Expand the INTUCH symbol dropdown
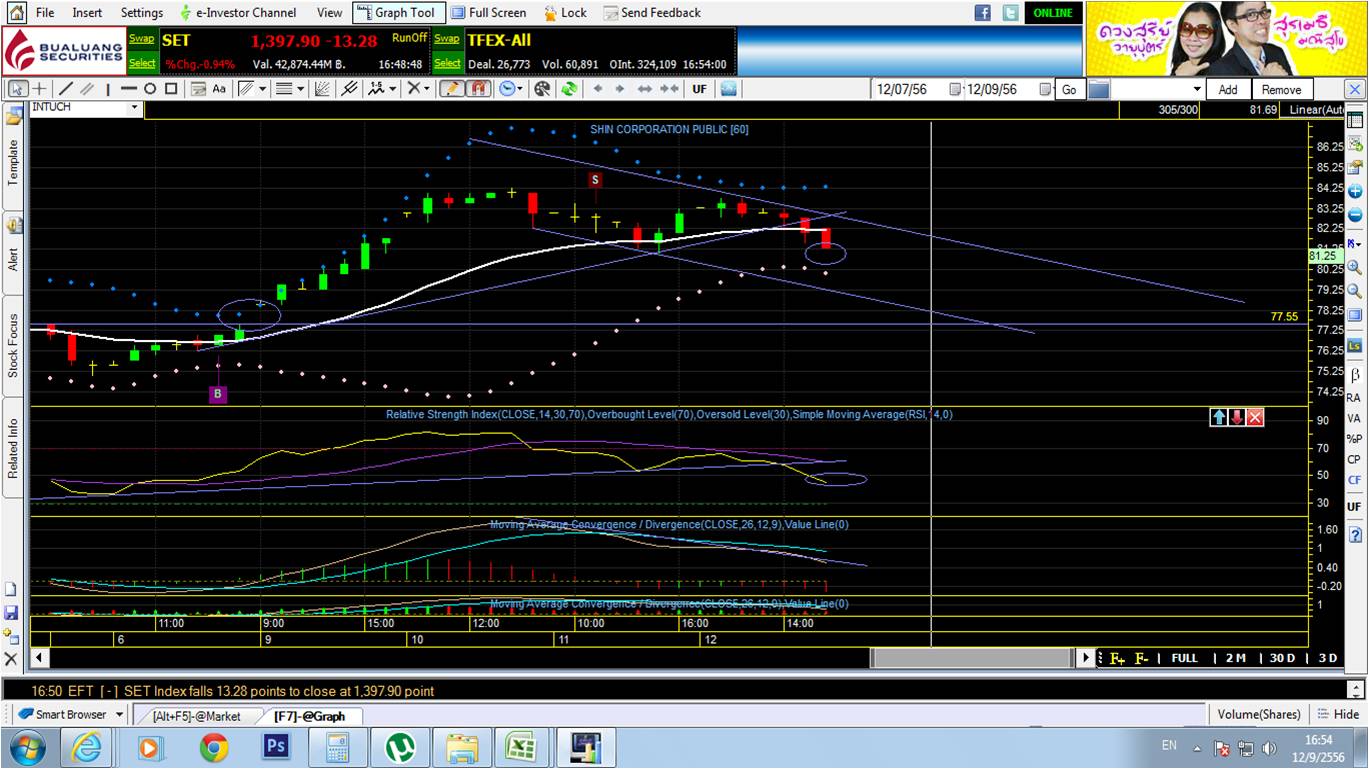This screenshot has height=769, width=1369. 135,108
